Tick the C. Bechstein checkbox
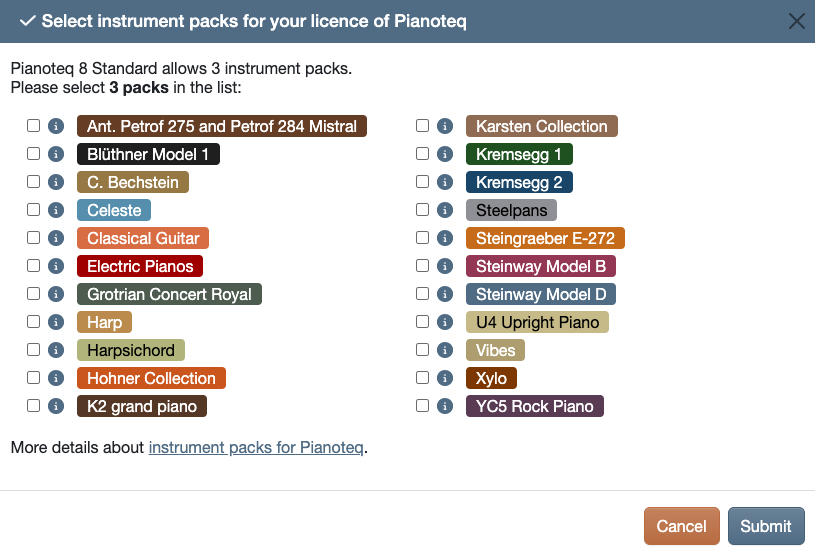 (x=33, y=181)
